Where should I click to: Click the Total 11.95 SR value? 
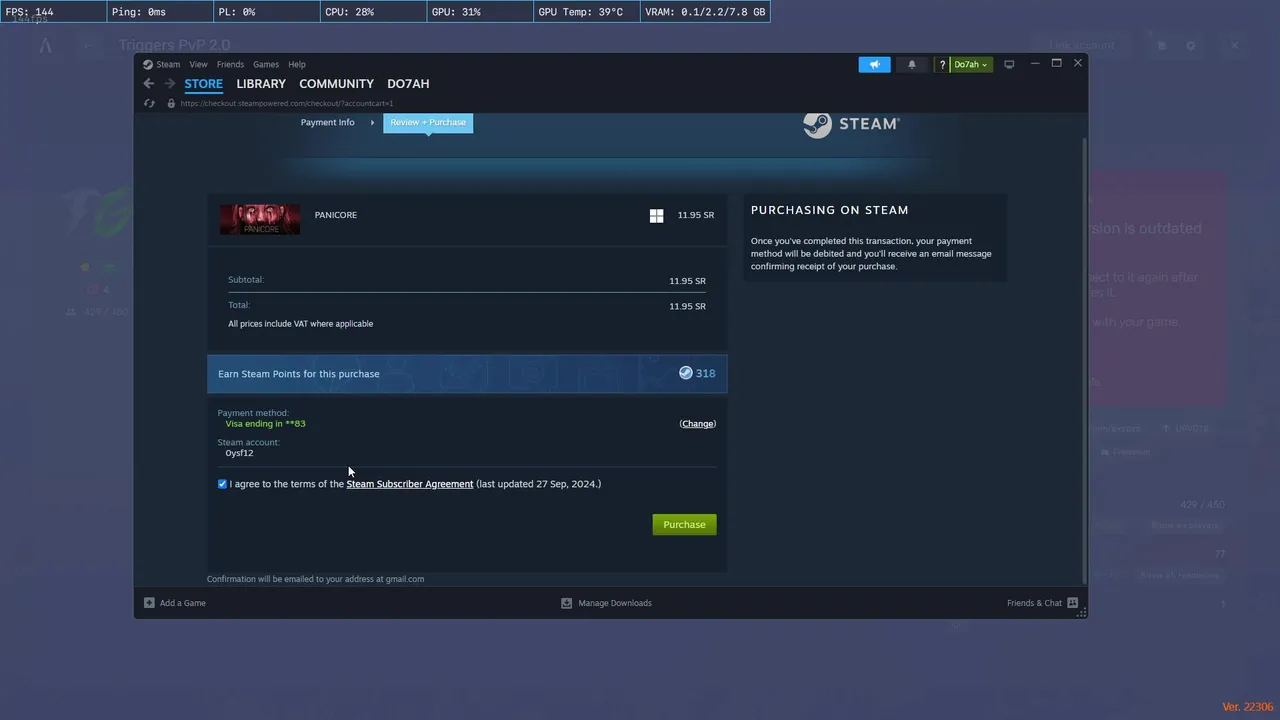click(687, 306)
